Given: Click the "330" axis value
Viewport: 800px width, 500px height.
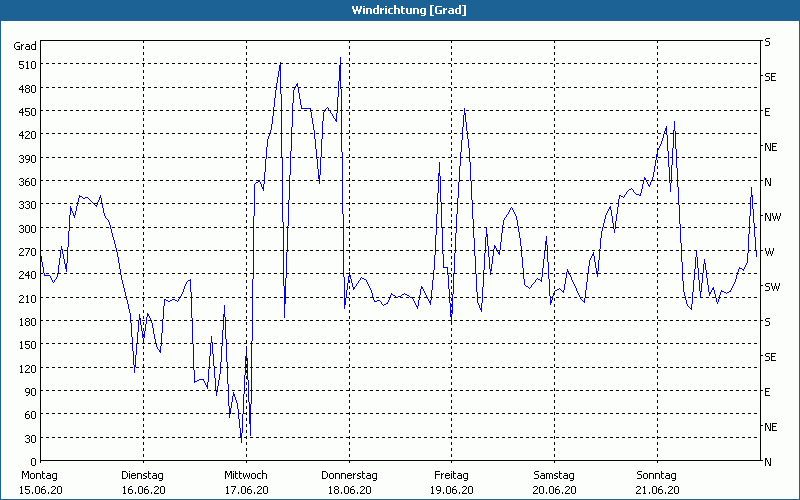Looking at the screenshot, I should [28, 205].
